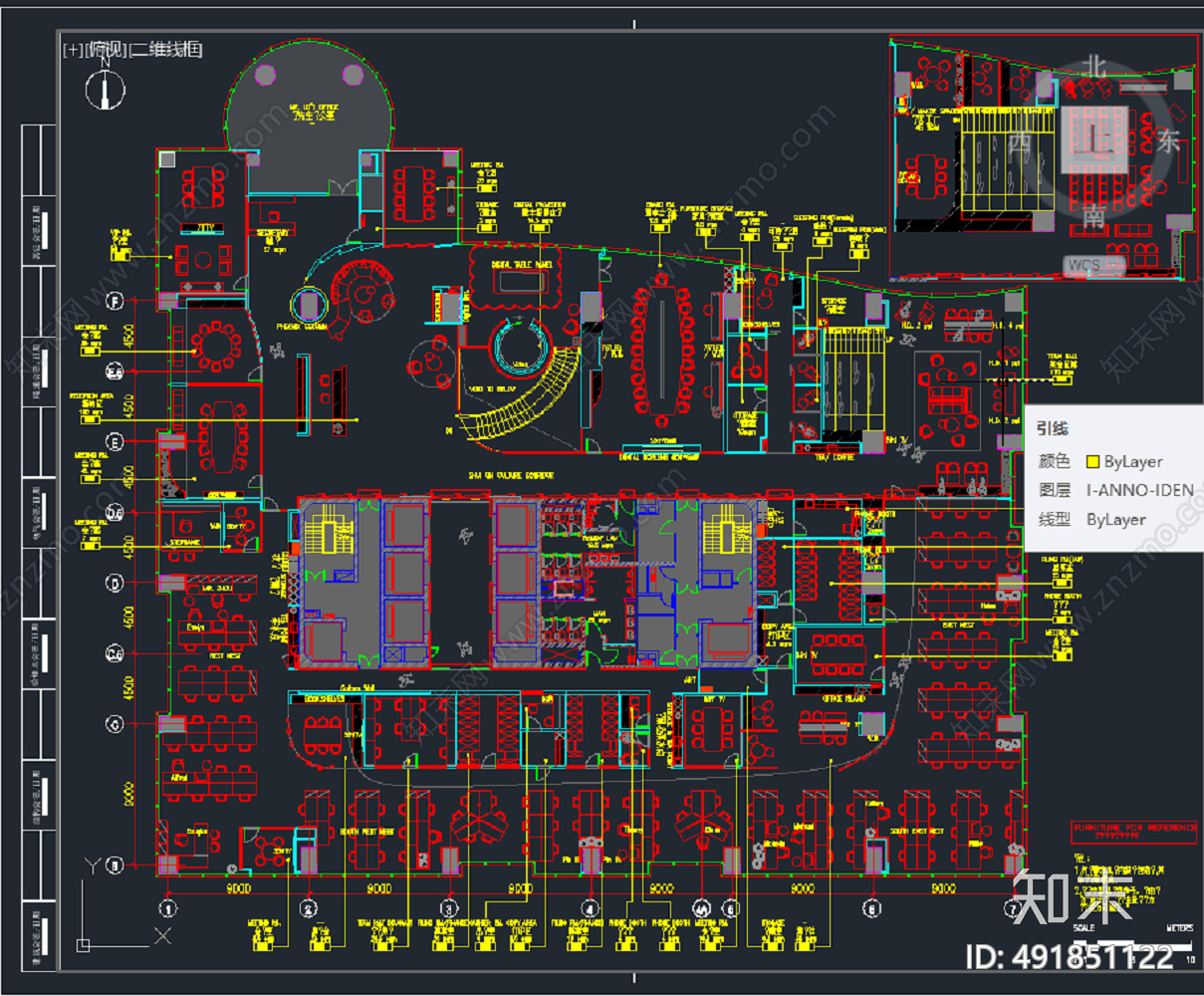Select grid bubble 7 on the bottom axis
1204x996 pixels.
pyautogui.click(x=1014, y=908)
